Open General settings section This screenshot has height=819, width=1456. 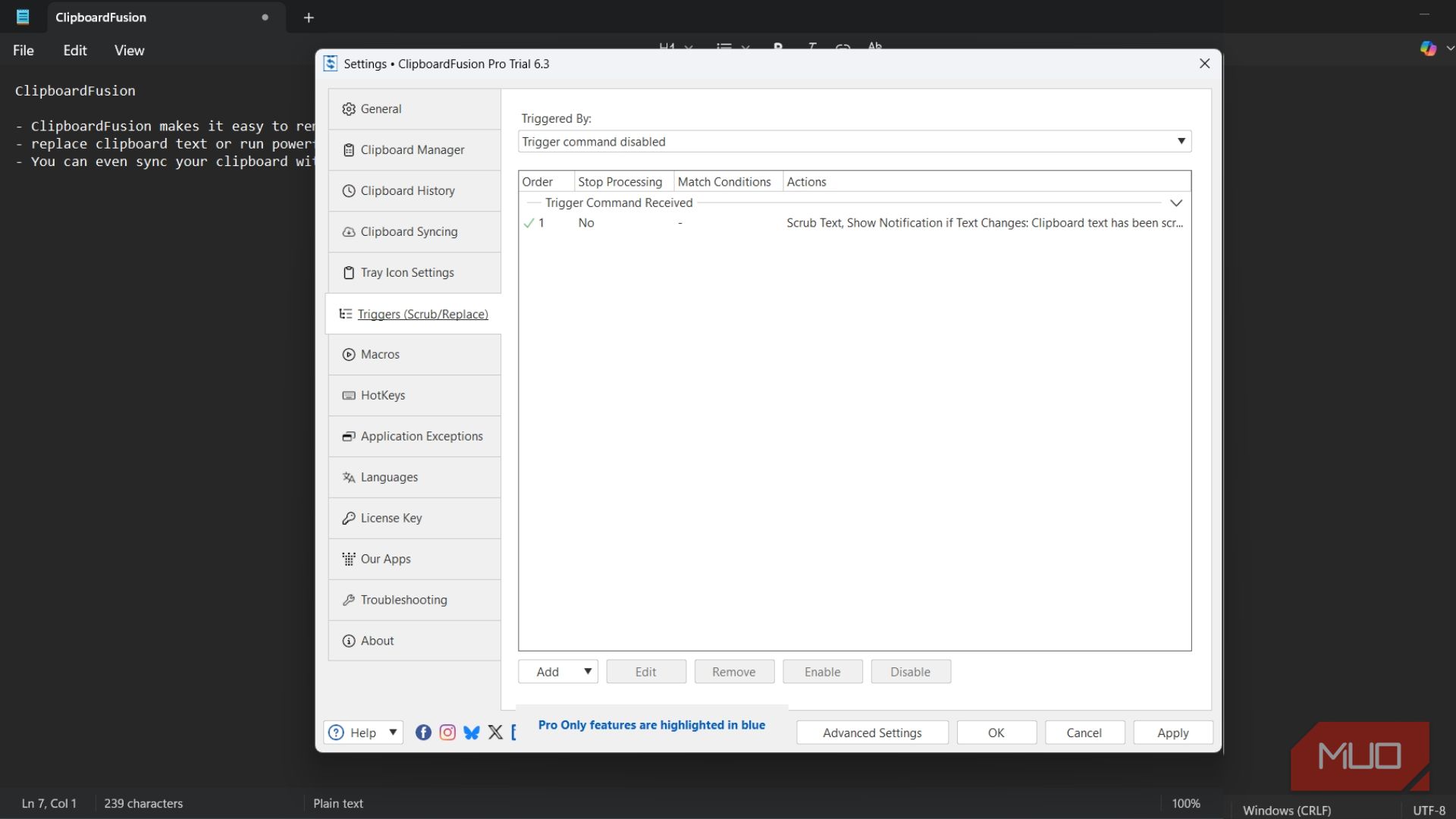[x=414, y=109]
